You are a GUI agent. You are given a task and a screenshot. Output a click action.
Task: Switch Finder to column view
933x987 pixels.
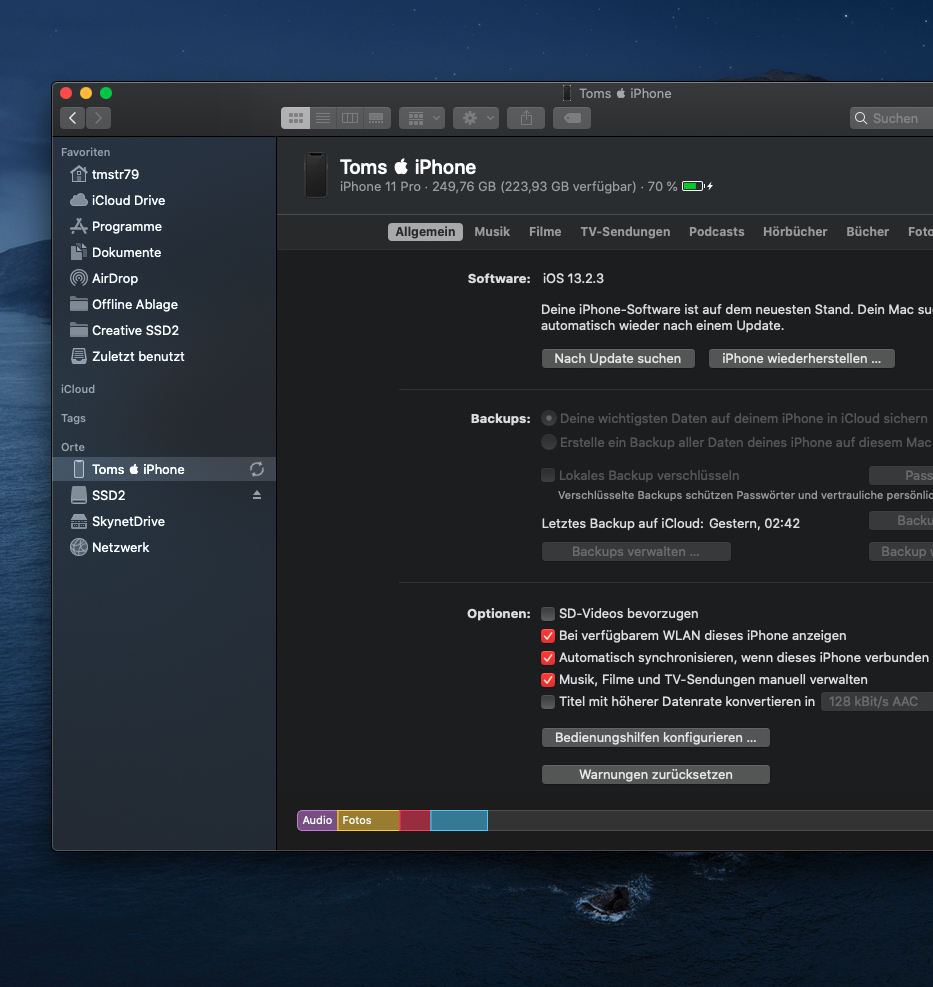click(x=350, y=118)
